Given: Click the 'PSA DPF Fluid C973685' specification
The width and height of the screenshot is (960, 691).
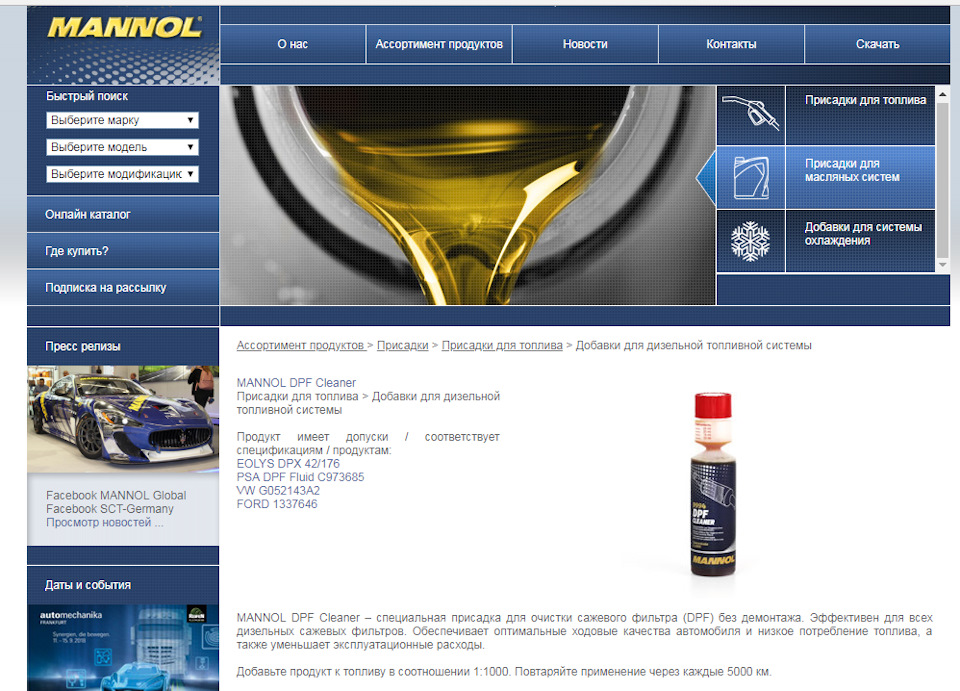Looking at the screenshot, I should pyautogui.click(x=301, y=477).
